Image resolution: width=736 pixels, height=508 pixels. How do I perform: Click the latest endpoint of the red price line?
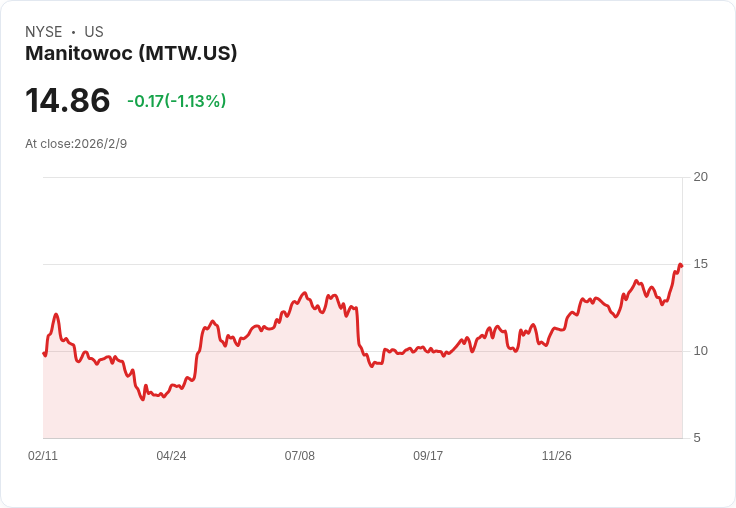point(681,266)
